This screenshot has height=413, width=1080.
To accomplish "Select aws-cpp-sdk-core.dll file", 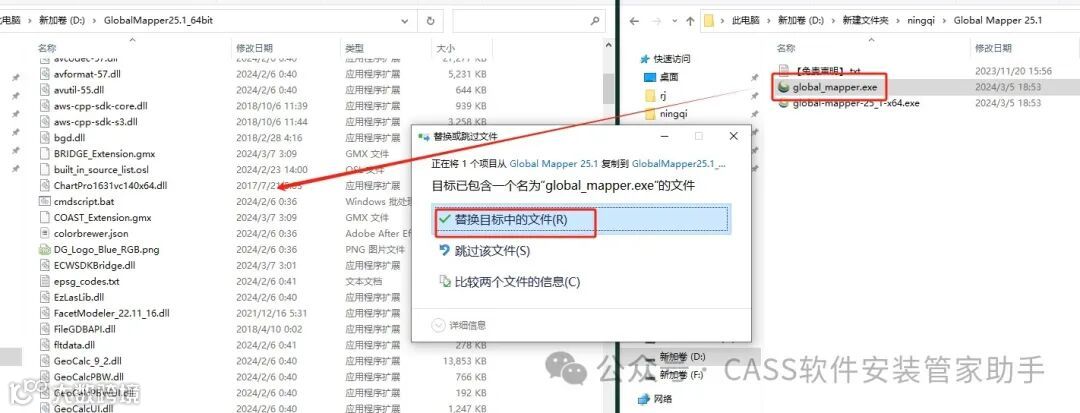I will 101,106.
